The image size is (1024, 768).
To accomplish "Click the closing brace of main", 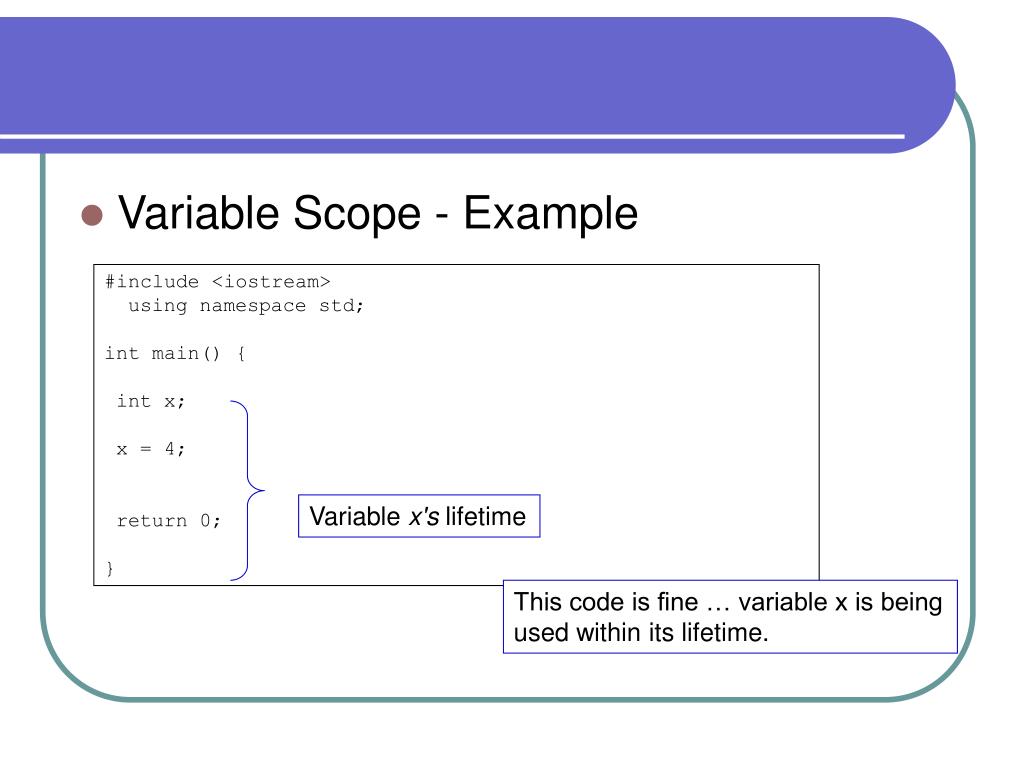I will click(x=110, y=568).
